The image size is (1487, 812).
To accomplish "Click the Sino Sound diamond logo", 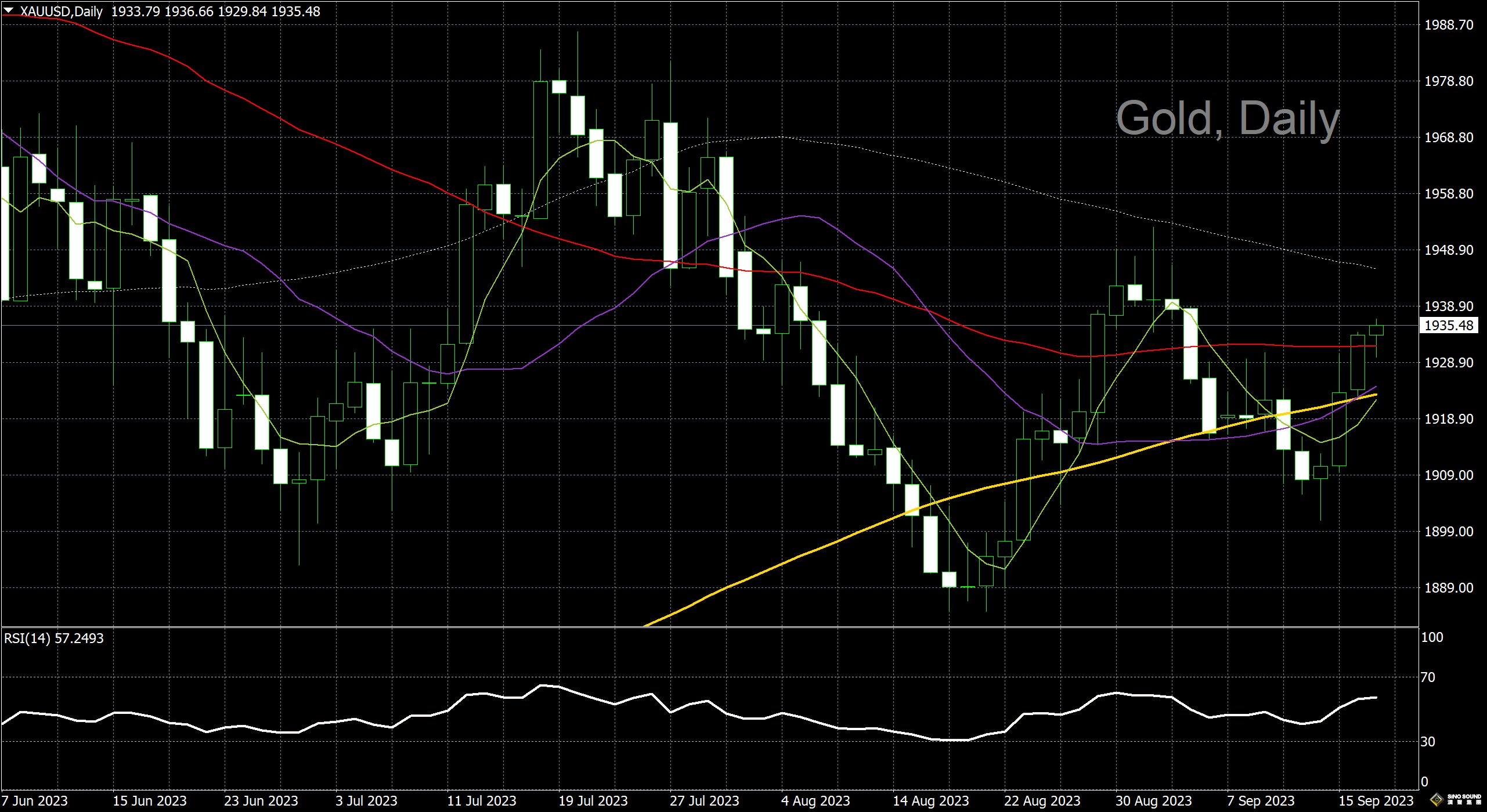I will pos(1436,800).
